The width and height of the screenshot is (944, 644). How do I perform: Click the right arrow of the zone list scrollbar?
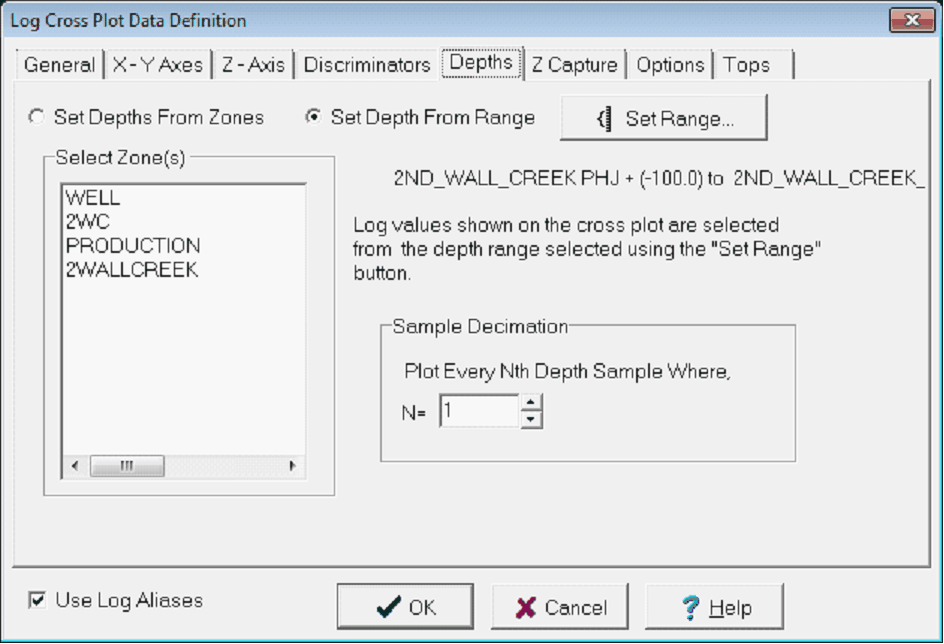point(291,465)
